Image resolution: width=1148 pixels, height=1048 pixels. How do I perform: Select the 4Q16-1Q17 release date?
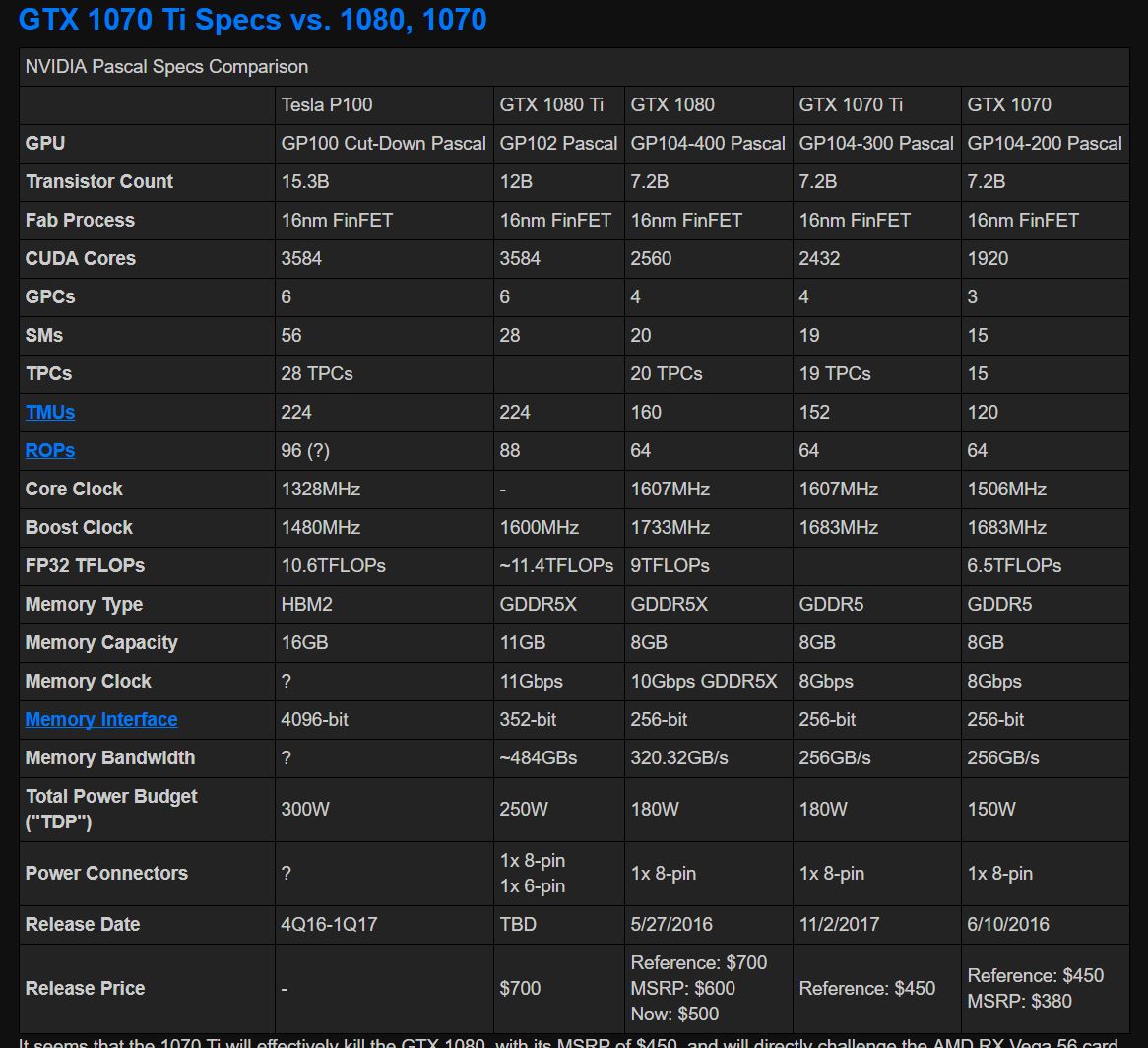click(329, 924)
